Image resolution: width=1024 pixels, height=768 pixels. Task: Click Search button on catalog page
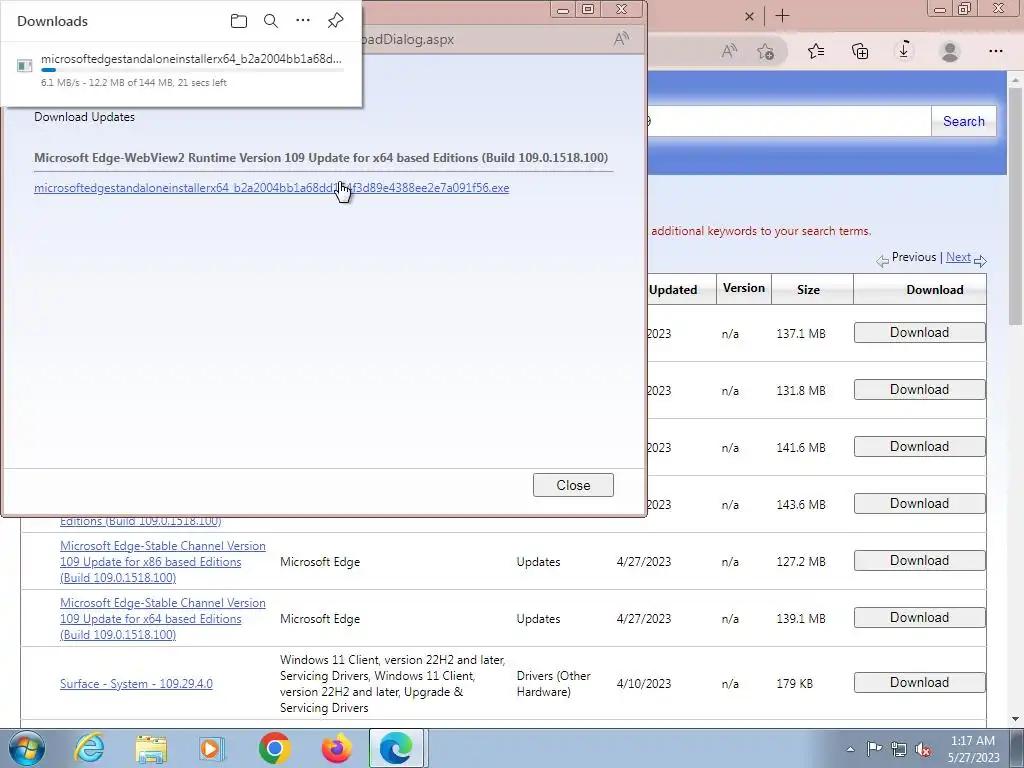point(963,121)
